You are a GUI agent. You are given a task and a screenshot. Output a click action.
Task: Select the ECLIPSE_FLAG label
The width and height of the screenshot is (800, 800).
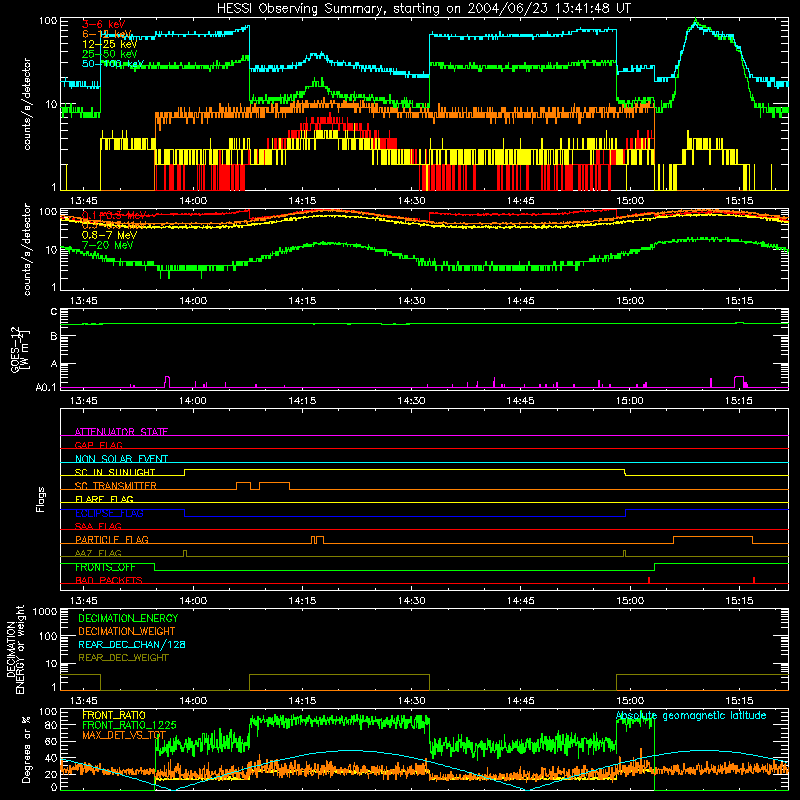[109, 513]
